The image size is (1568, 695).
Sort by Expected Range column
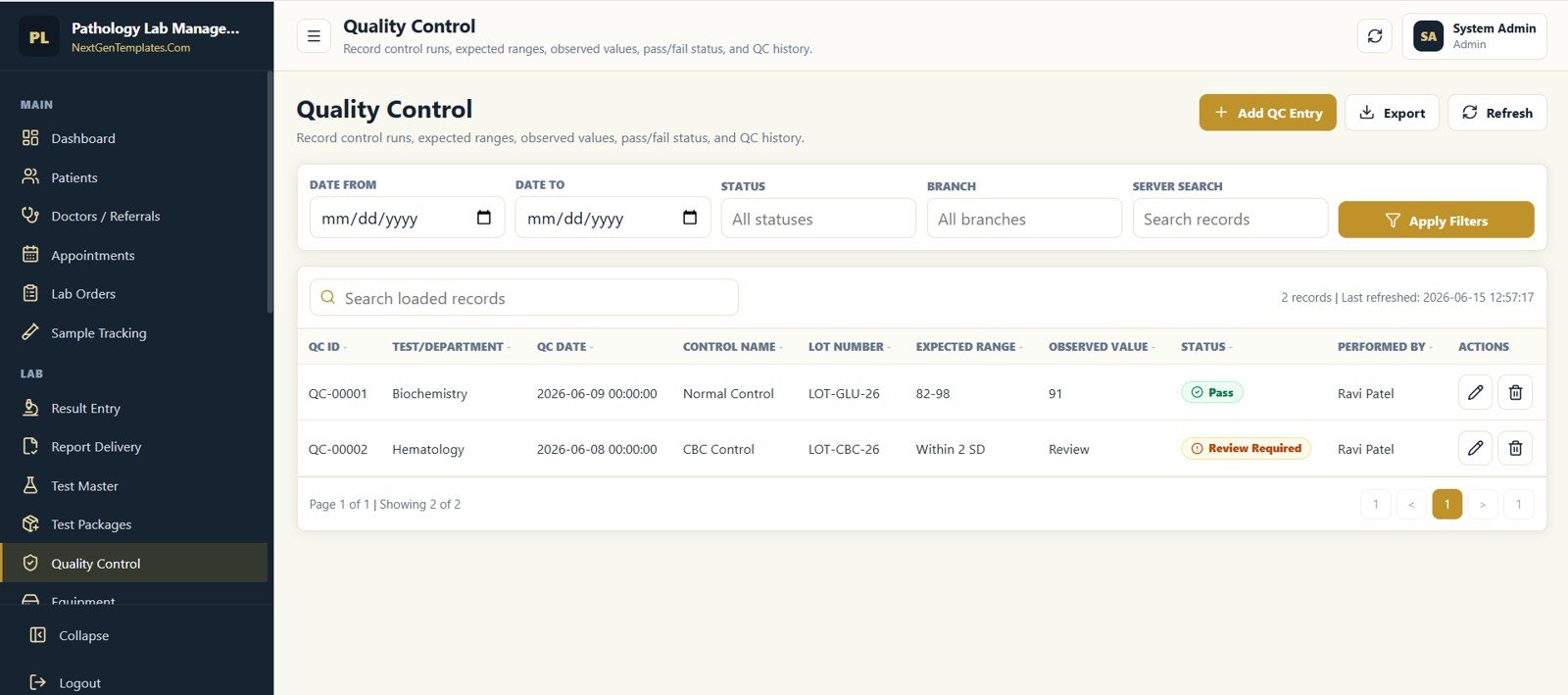click(969, 347)
